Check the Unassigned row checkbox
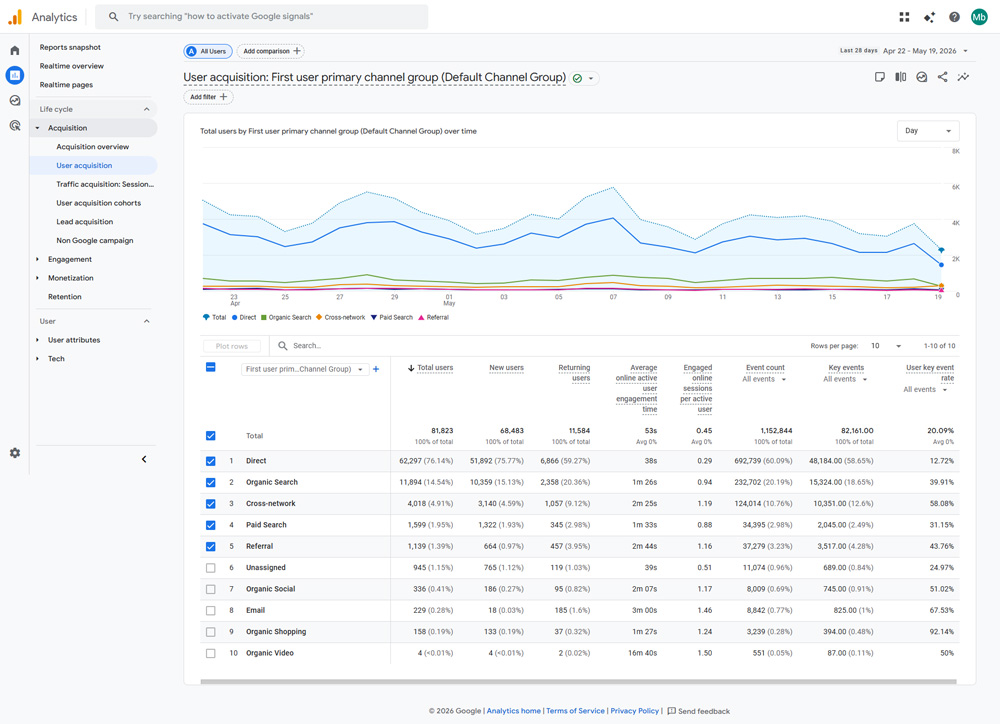Screen dimensions: 1000x724 pyautogui.click(x=210, y=568)
